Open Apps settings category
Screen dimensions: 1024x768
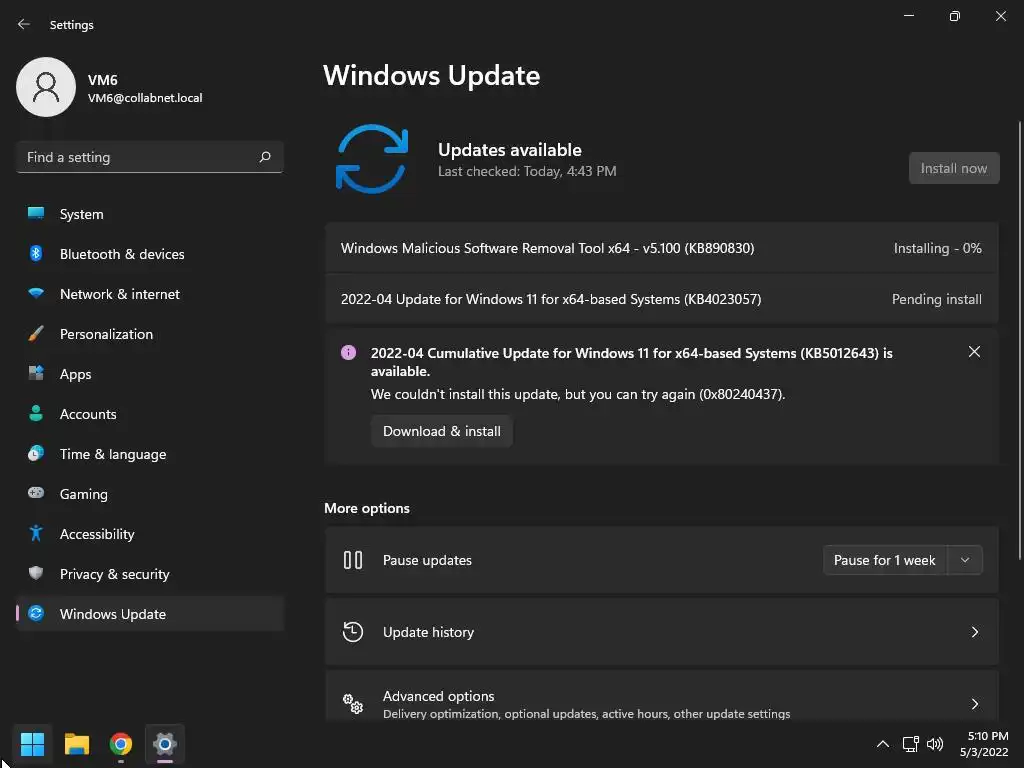[x=150, y=374]
